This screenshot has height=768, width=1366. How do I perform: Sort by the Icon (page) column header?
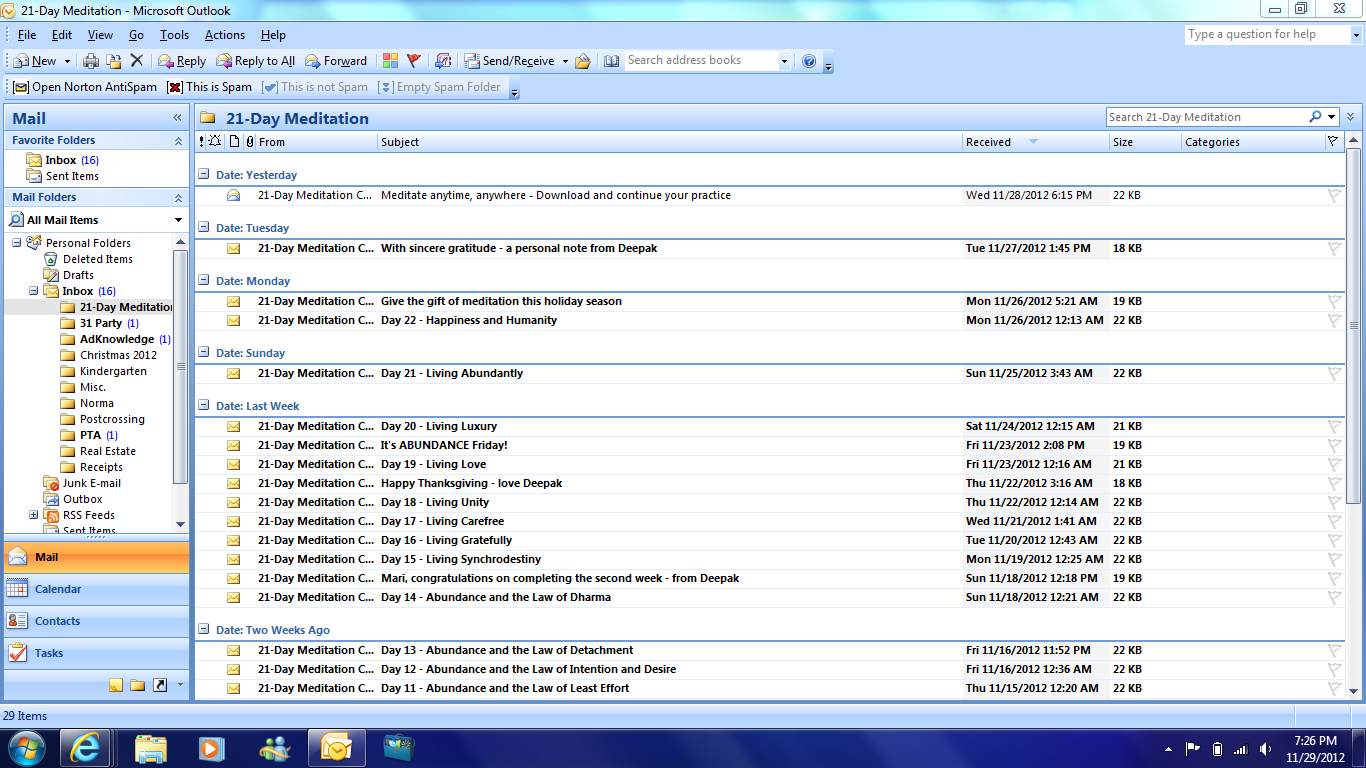coord(234,142)
